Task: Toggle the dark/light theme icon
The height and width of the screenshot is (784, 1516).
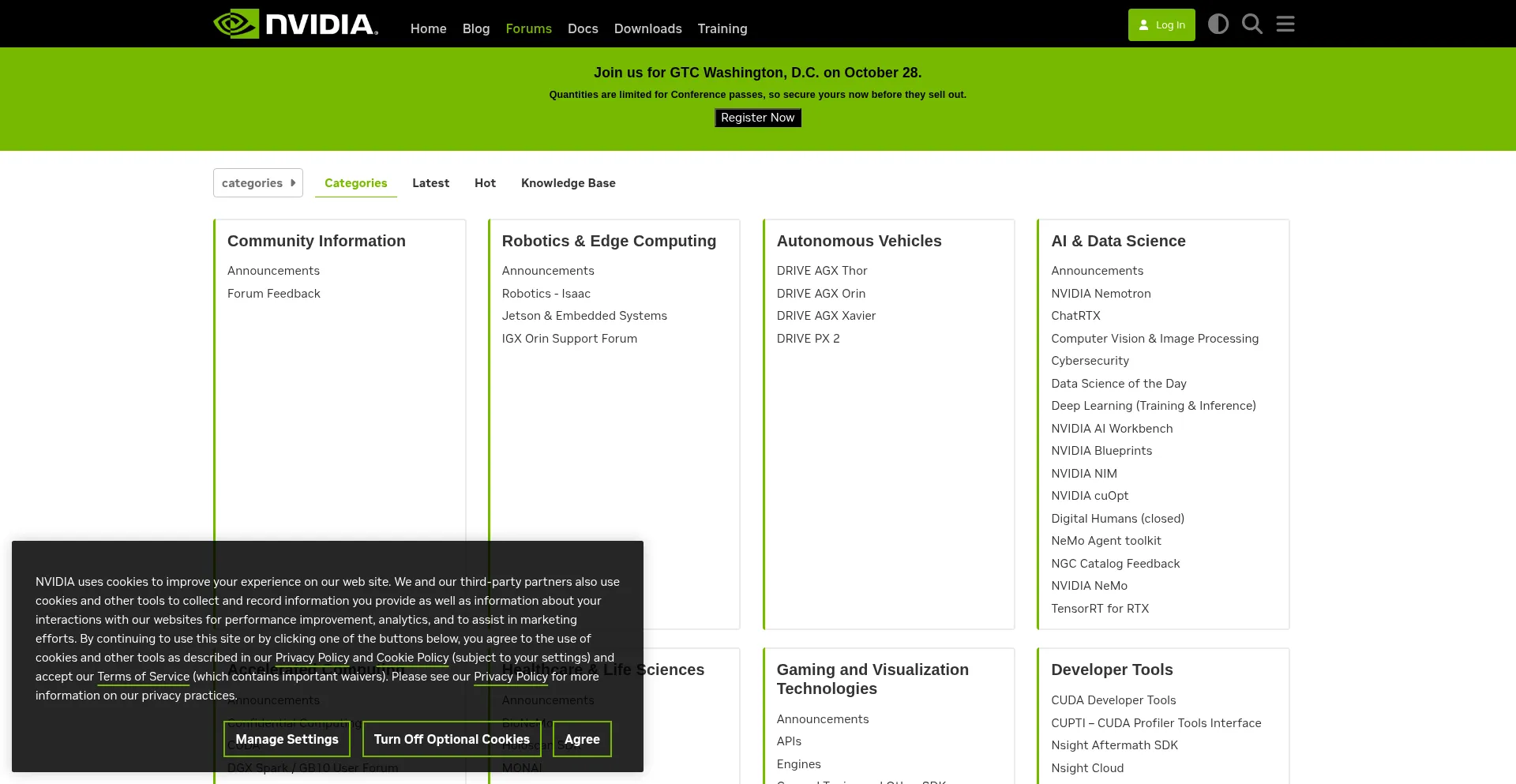Action: (1218, 24)
